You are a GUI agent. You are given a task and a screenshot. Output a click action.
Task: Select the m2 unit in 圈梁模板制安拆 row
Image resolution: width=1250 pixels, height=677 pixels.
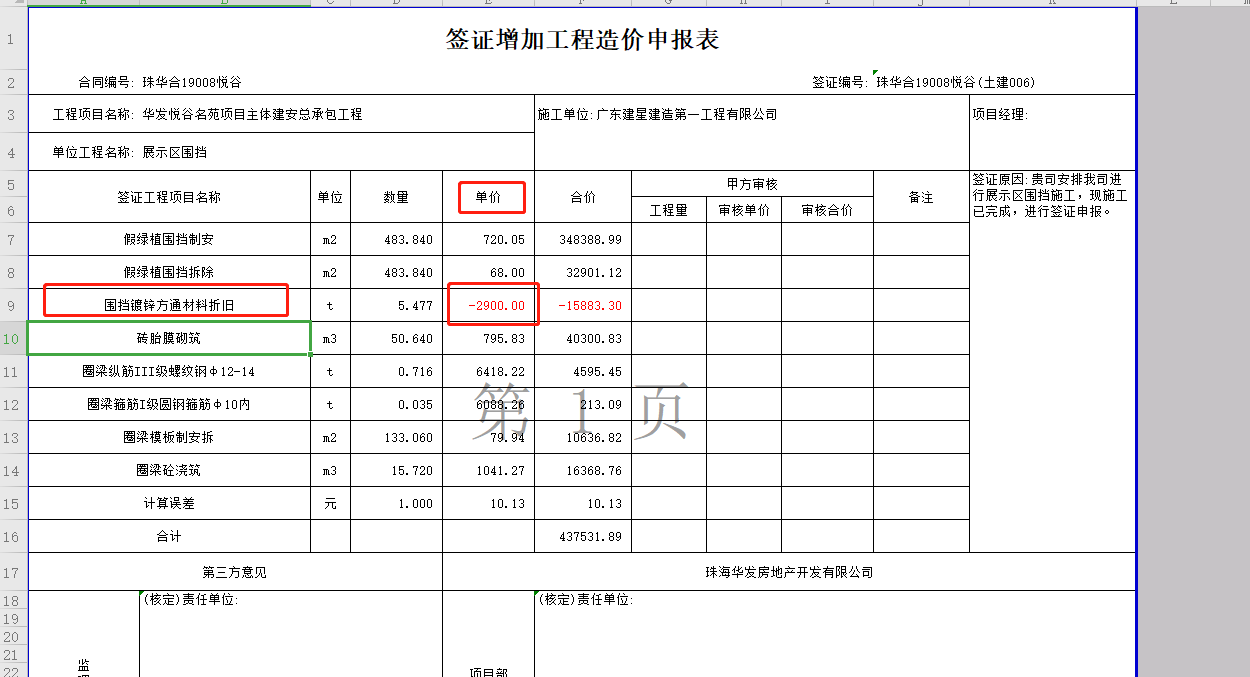330,437
